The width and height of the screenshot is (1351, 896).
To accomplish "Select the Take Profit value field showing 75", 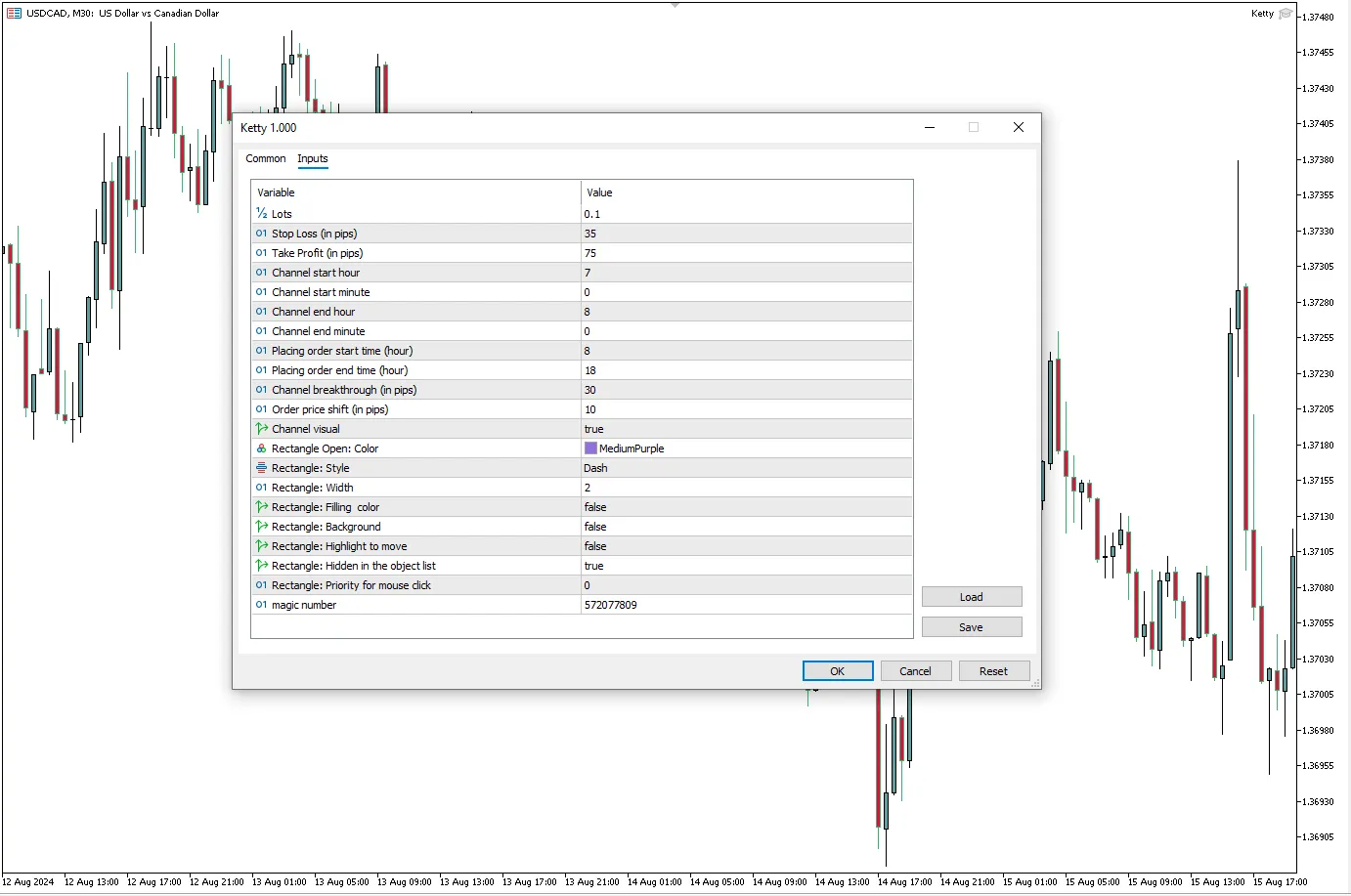I will [746, 253].
